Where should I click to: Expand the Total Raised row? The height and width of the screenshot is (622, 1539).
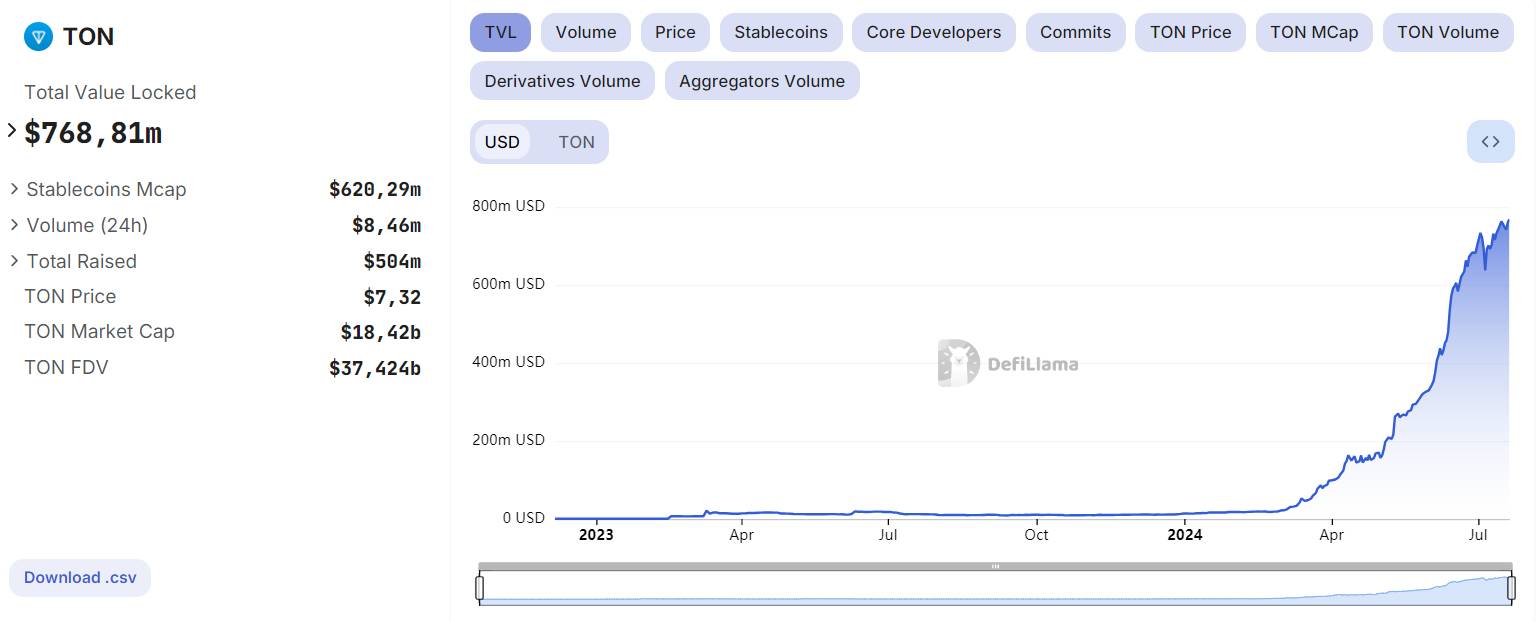tap(15, 261)
